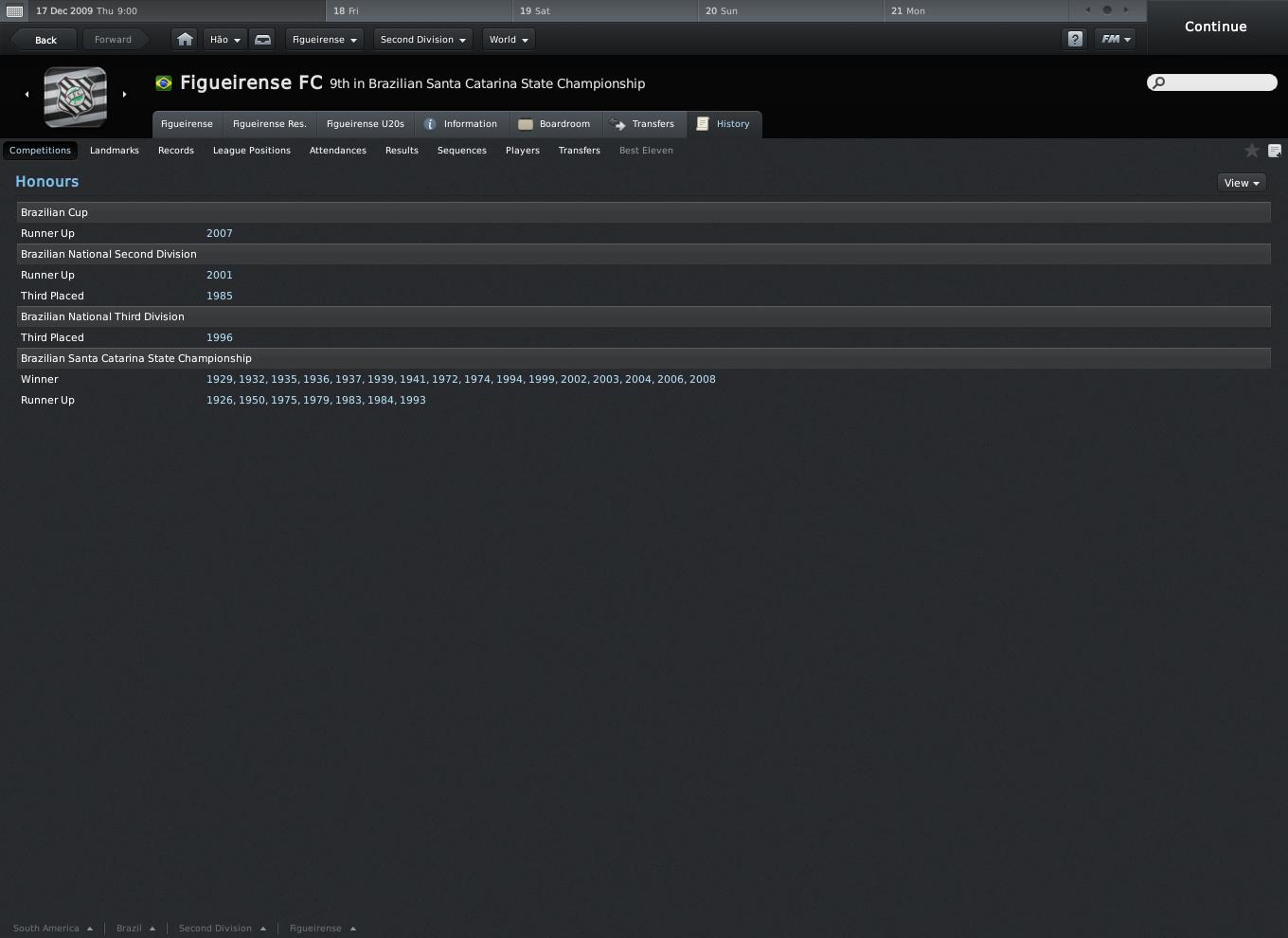
Task: Click the Brazilian National Second Division header
Action: pos(644,254)
